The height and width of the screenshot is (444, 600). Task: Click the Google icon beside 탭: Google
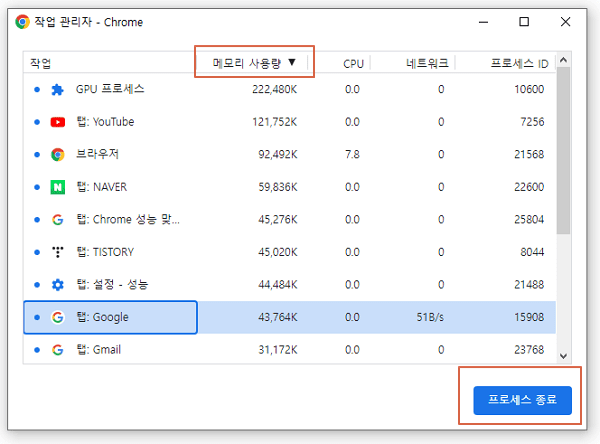pos(57,317)
